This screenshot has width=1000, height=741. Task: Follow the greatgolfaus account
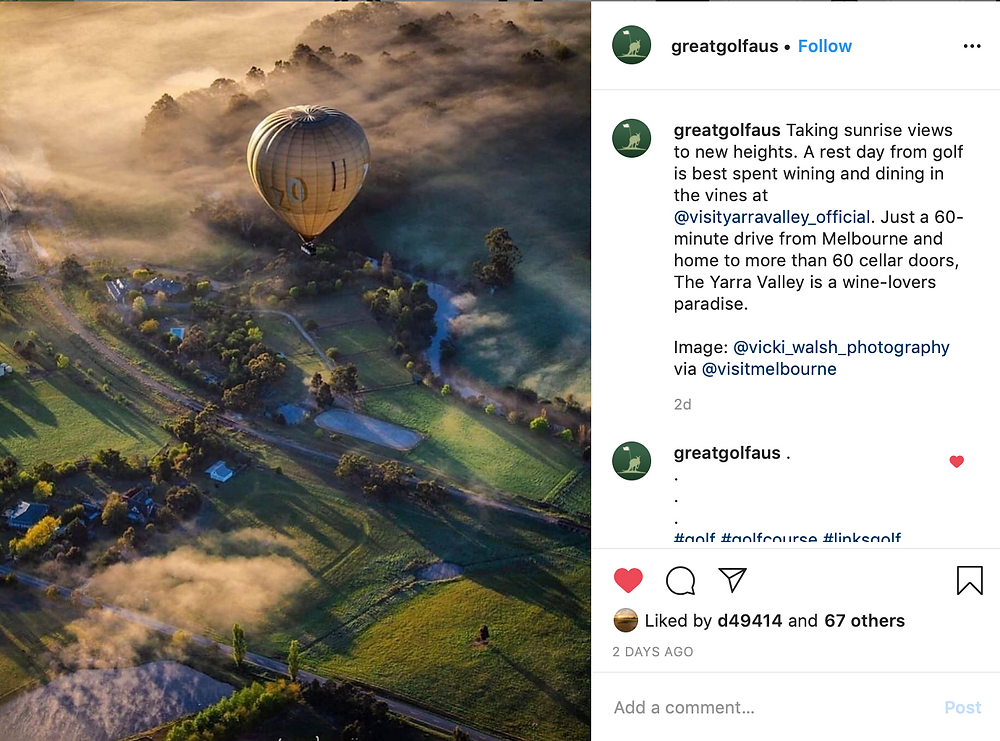[825, 46]
